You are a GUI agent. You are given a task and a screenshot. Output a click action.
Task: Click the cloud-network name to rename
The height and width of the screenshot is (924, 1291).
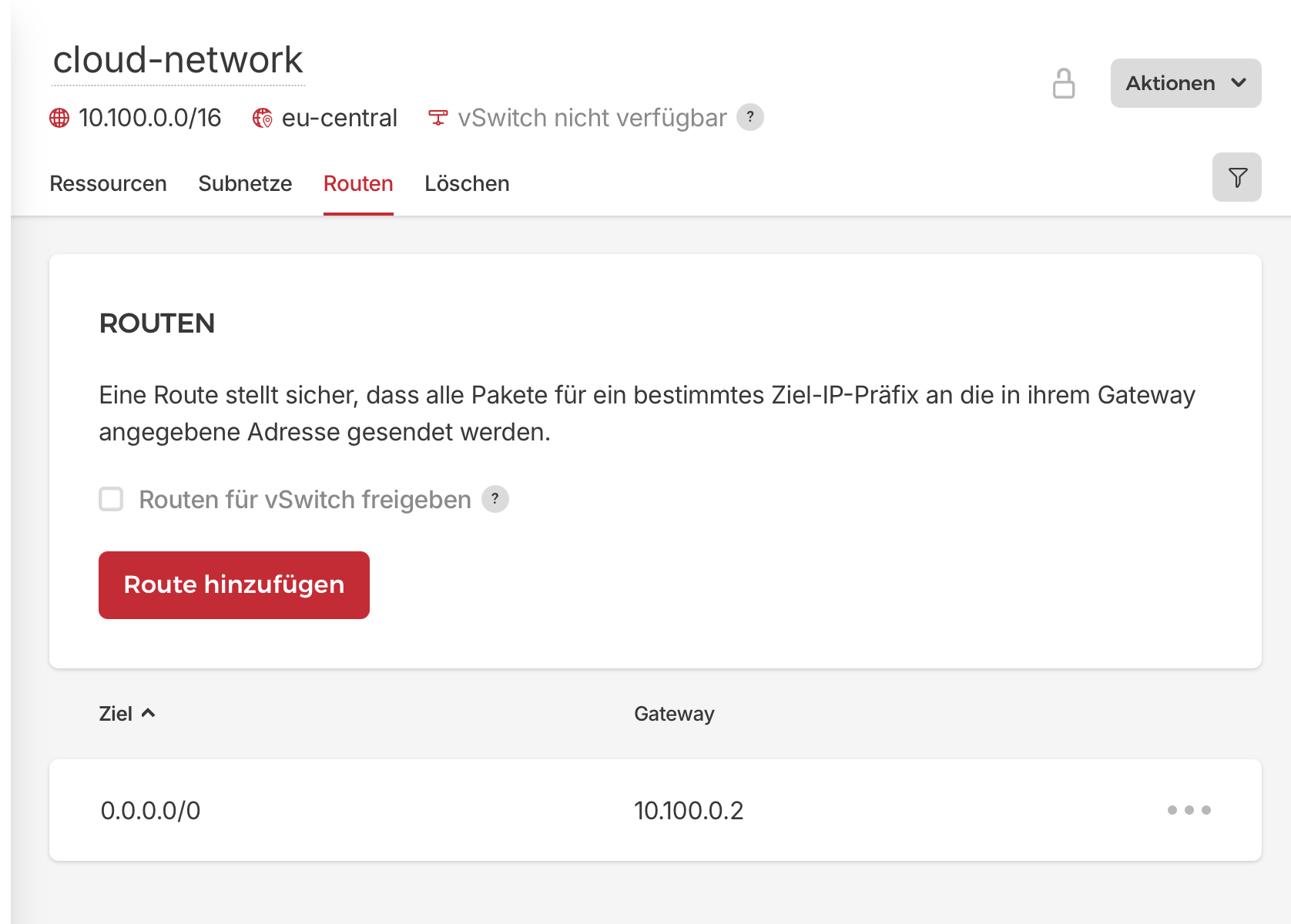[178, 60]
